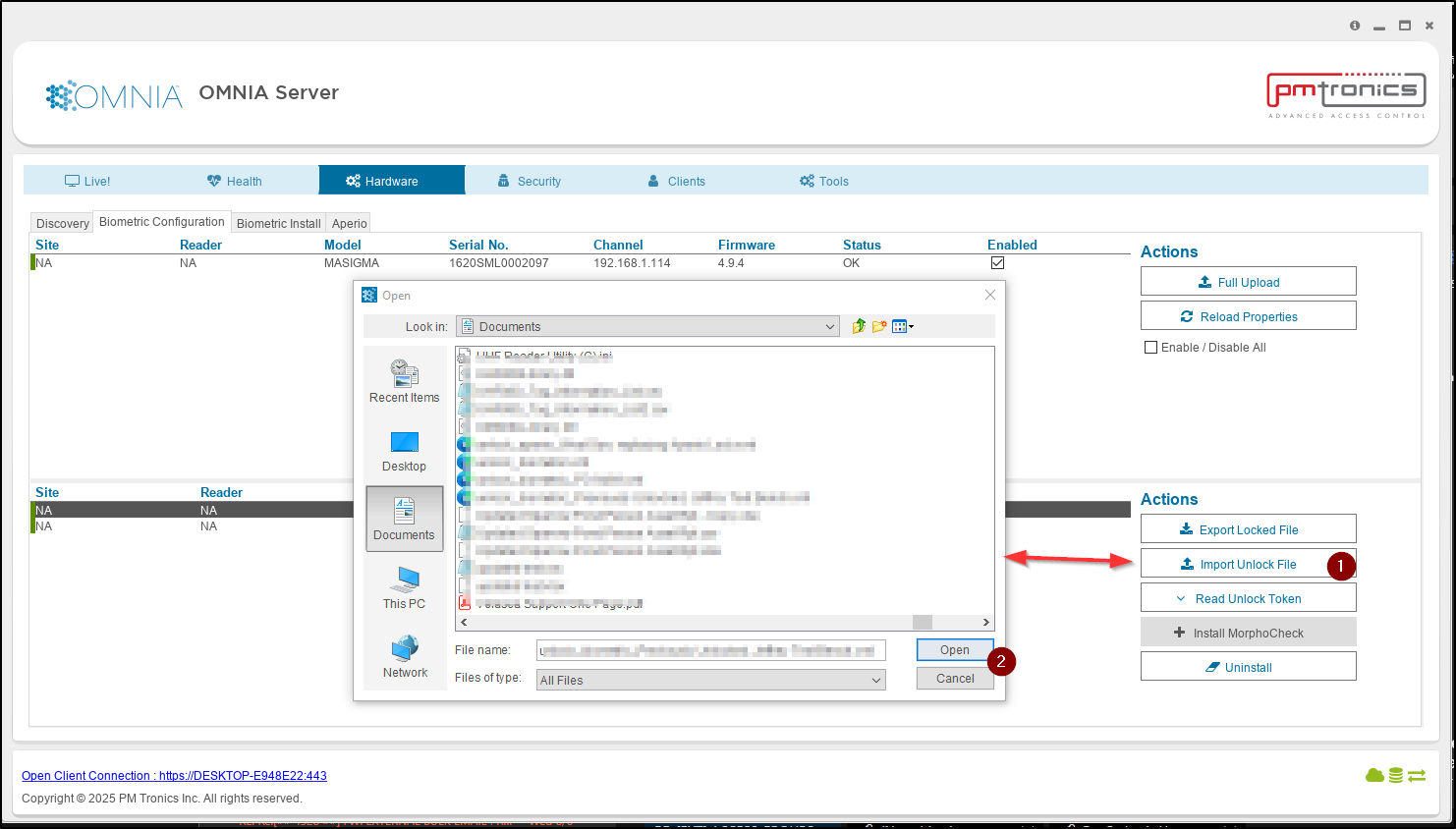Cancel the Open file dialog
The image size is (1456, 829).
tap(954, 679)
